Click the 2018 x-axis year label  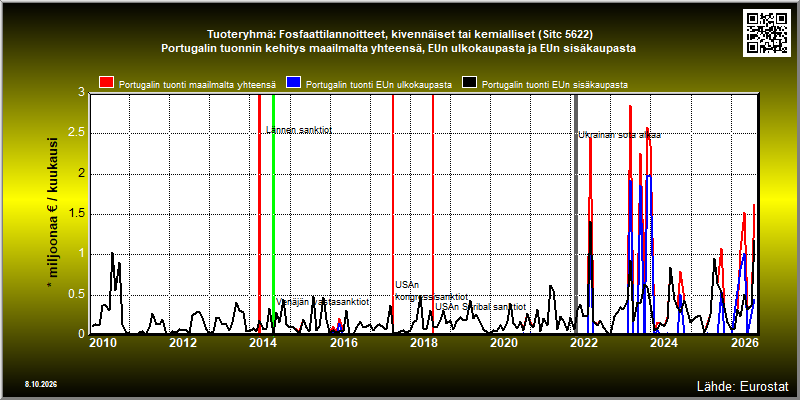(423, 342)
